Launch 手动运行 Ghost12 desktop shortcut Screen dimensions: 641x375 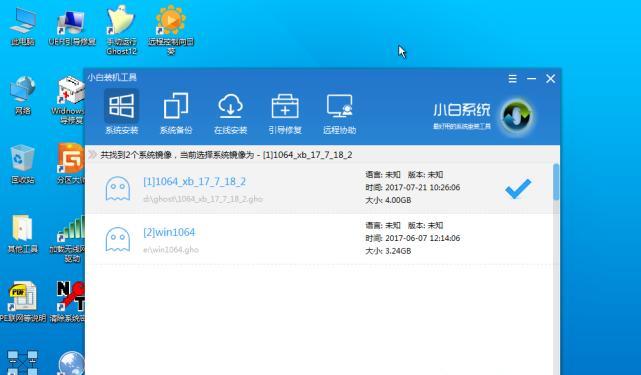pyautogui.click(x=121, y=29)
